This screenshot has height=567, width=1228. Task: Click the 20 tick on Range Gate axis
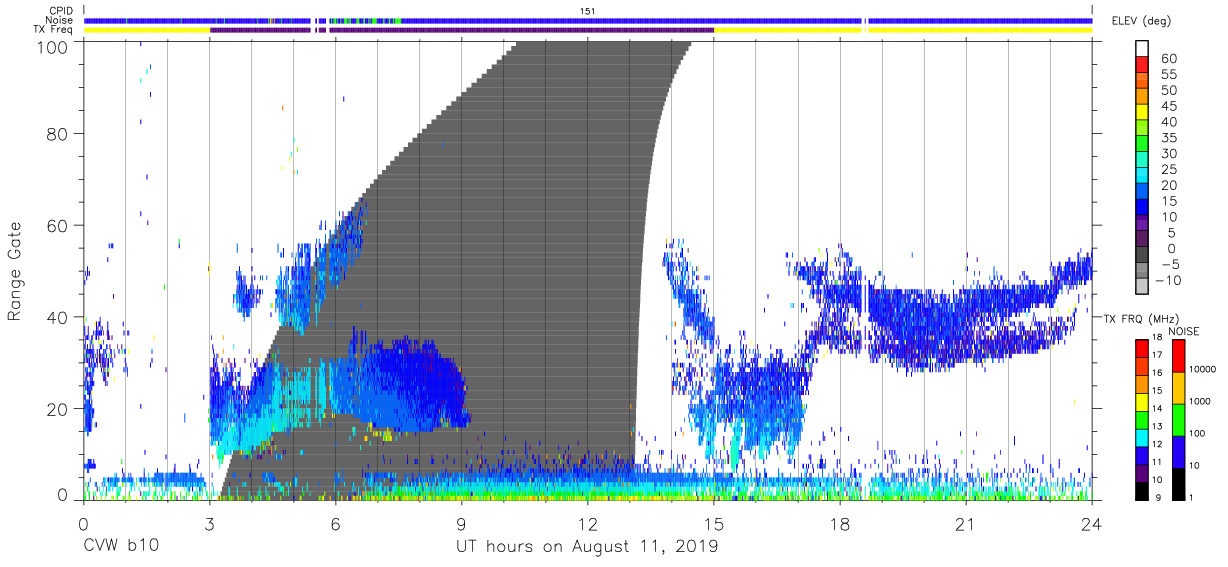[x=60, y=409]
